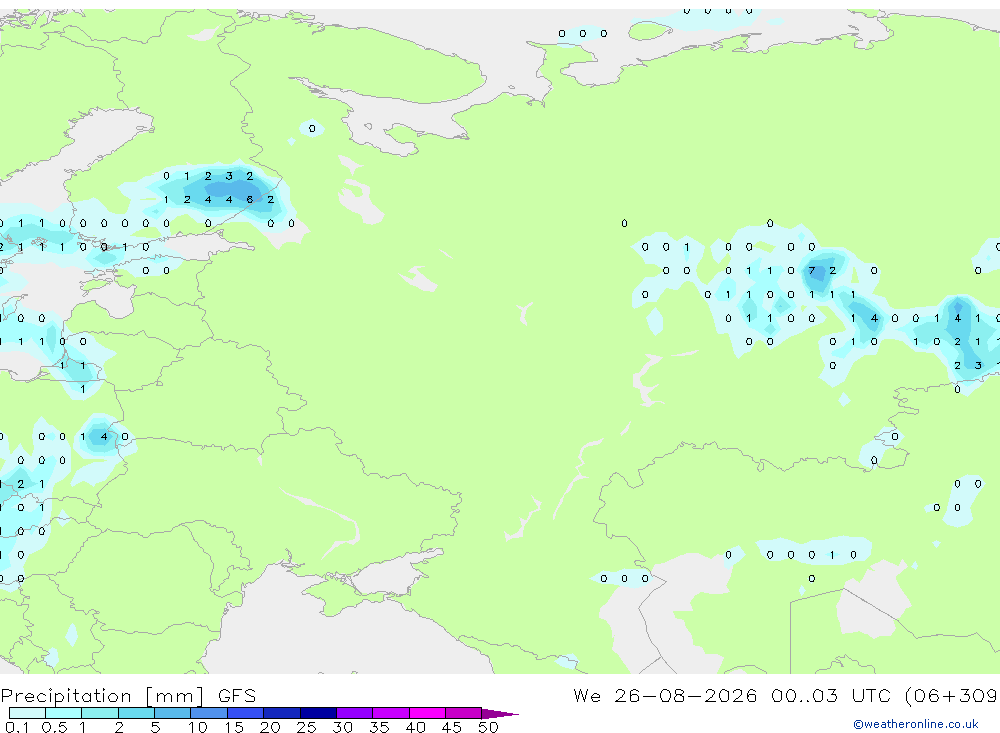Click the '25' legend scale label

(306, 727)
